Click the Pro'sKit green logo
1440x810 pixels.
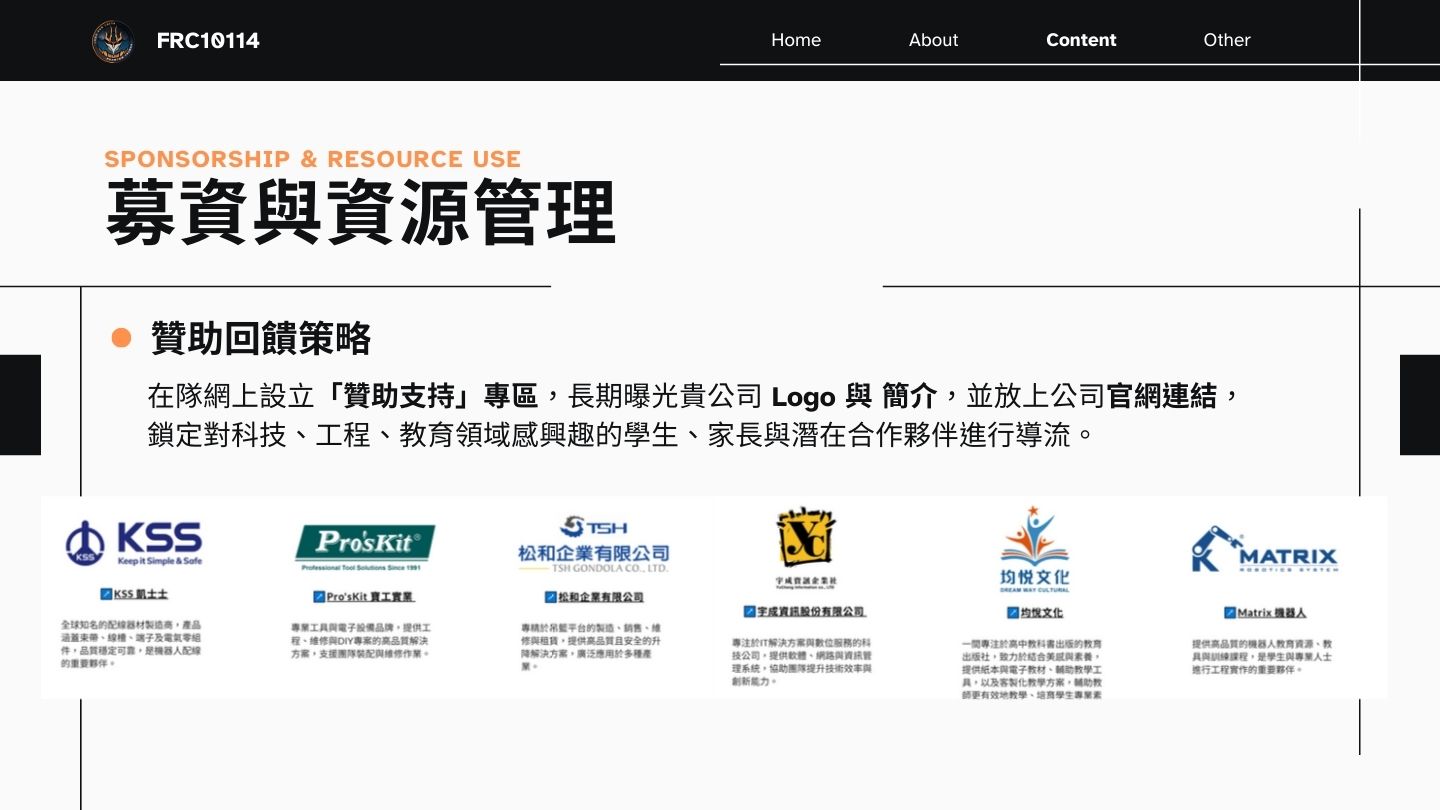[364, 546]
